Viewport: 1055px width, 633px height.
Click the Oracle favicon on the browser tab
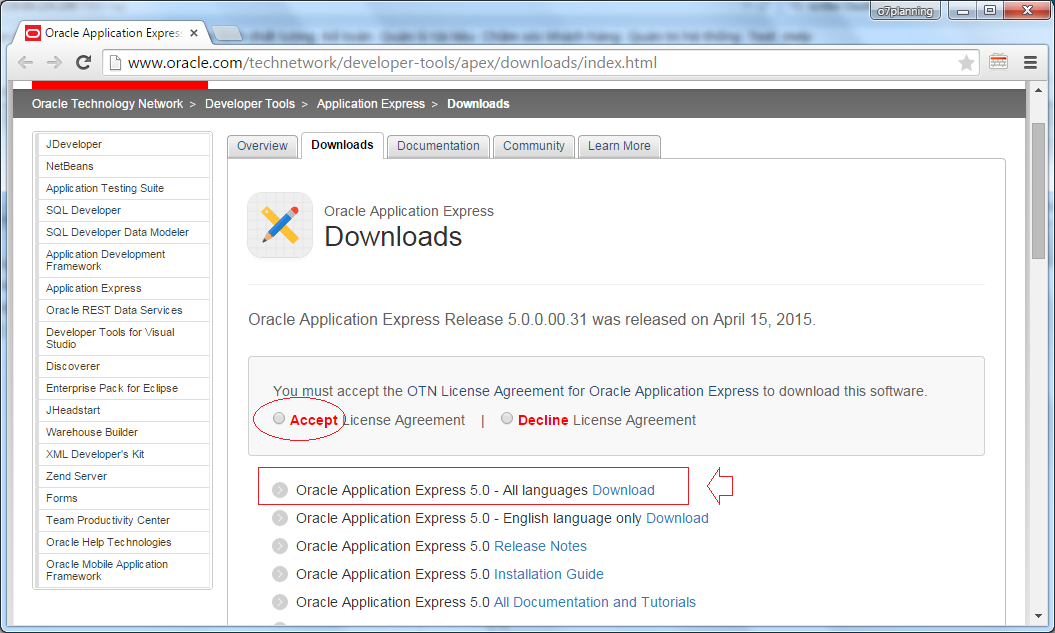click(x=32, y=33)
